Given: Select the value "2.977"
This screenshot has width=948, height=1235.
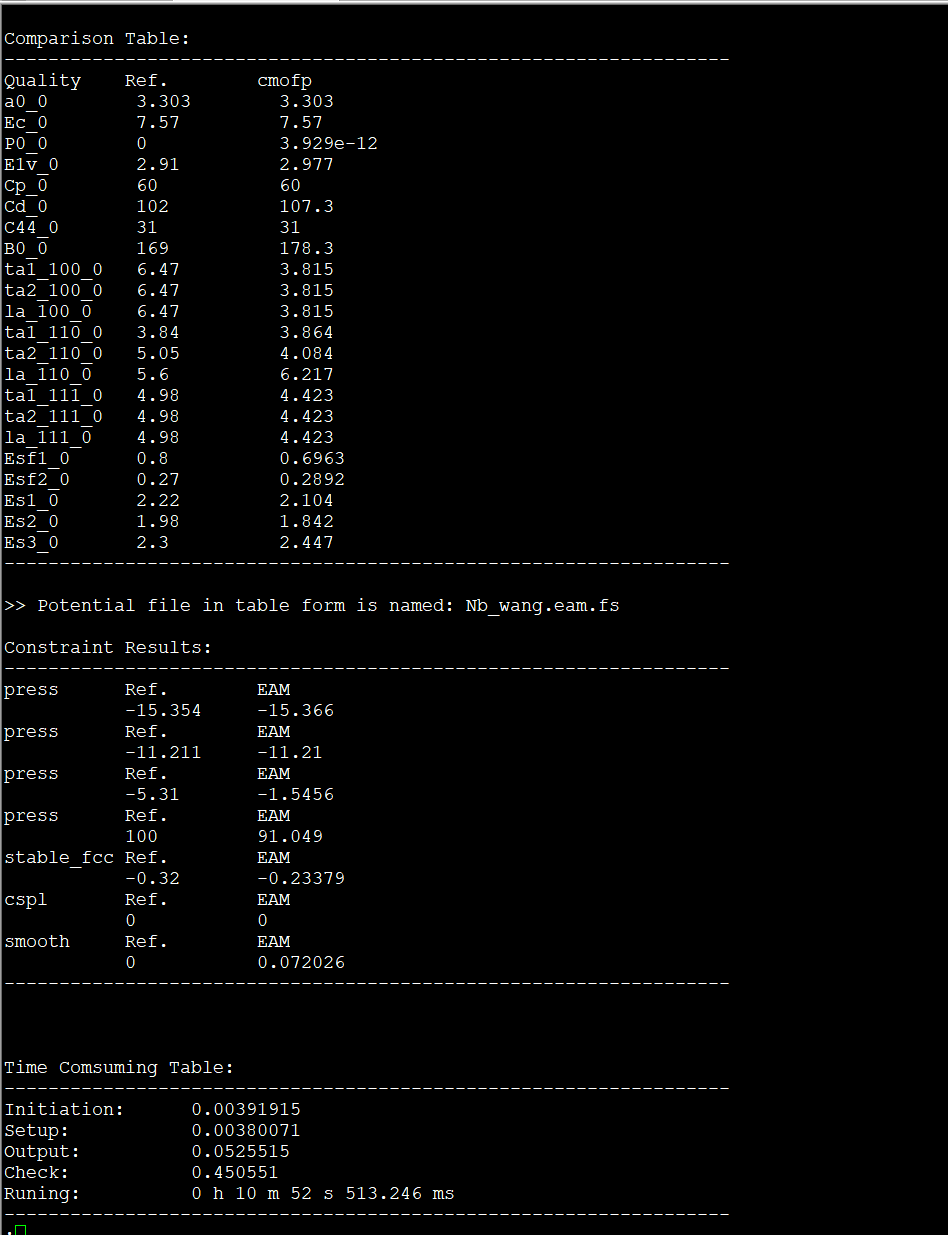Looking at the screenshot, I should pyautogui.click(x=307, y=165).
